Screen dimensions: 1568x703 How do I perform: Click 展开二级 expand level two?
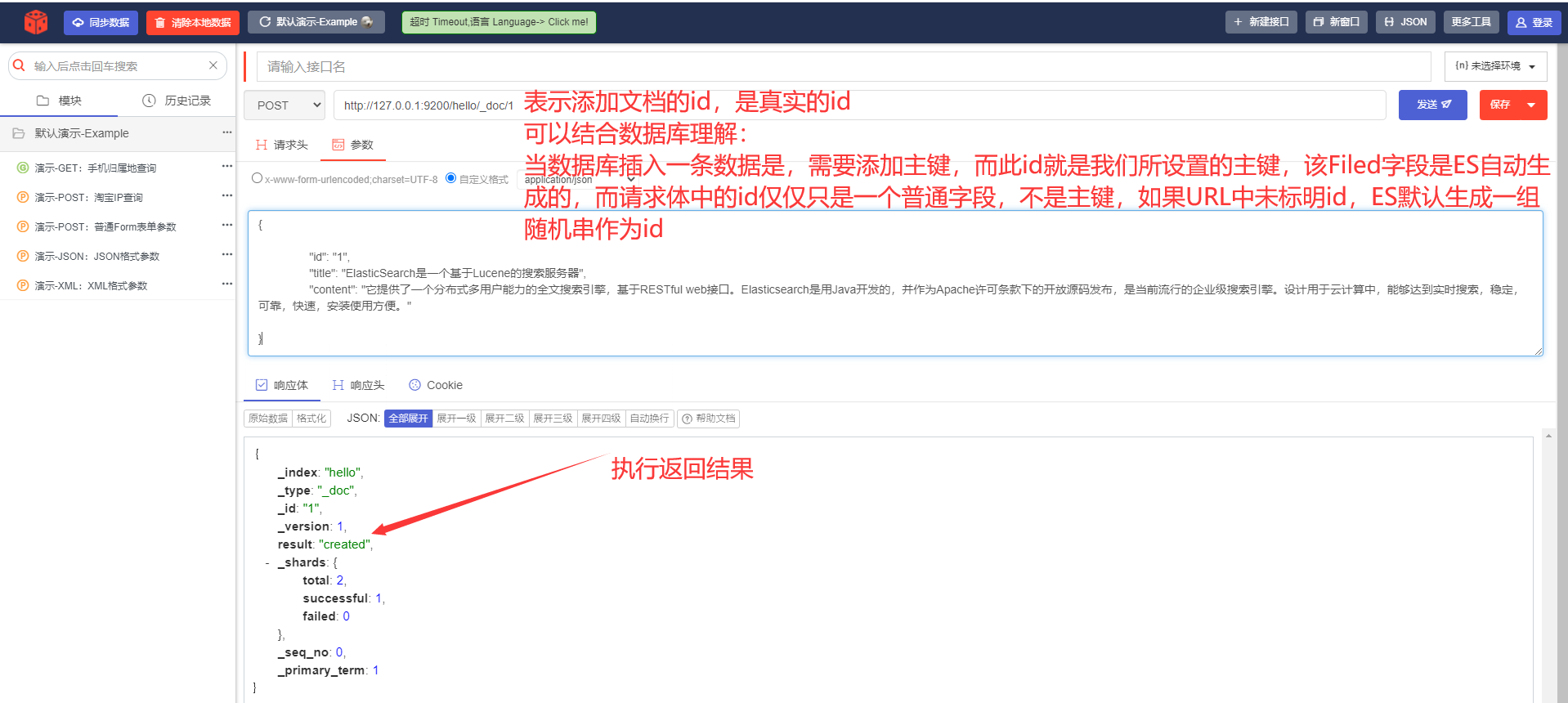504,419
